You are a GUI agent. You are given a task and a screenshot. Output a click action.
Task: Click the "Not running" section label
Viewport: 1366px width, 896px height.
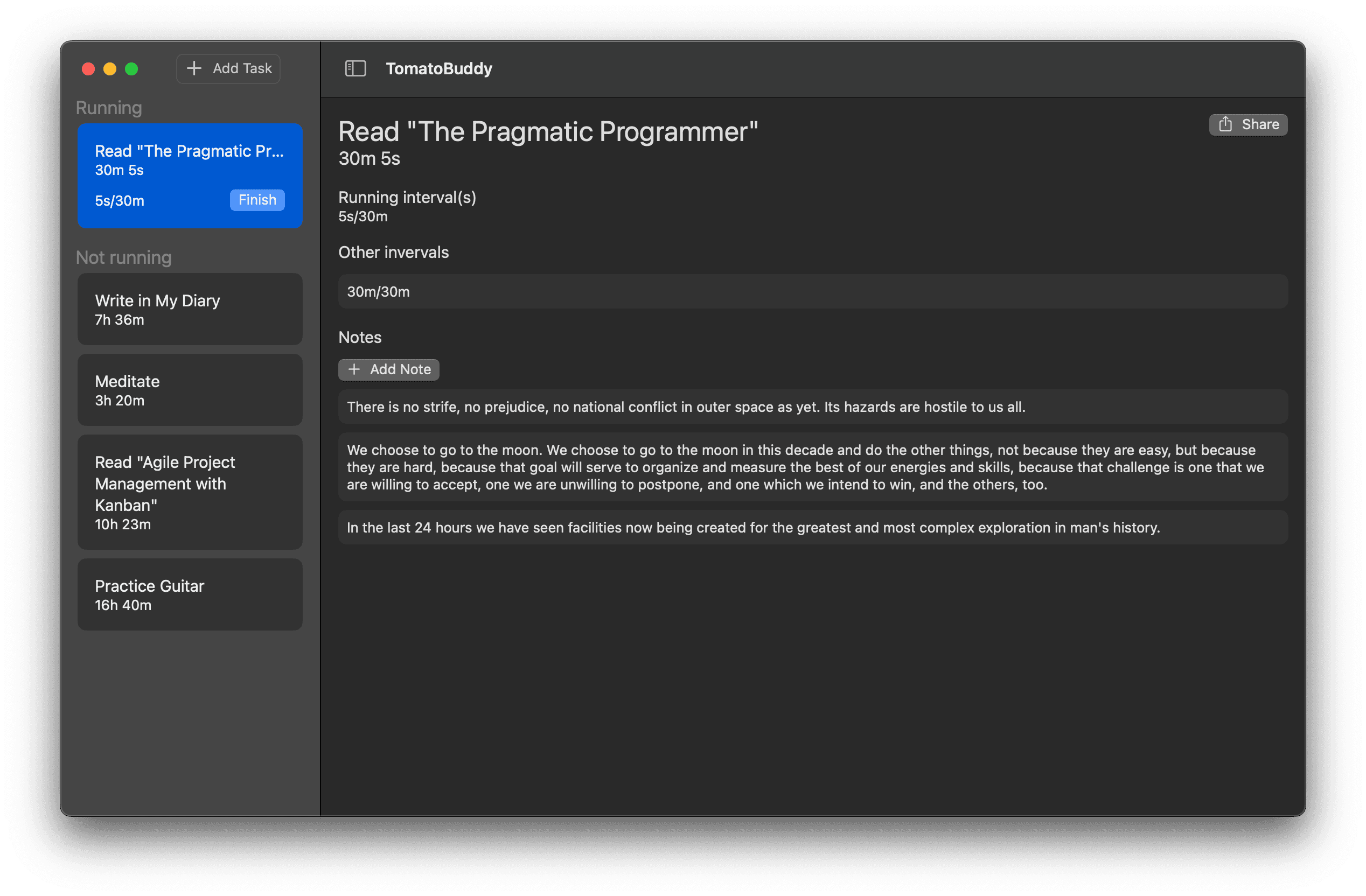click(124, 257)
